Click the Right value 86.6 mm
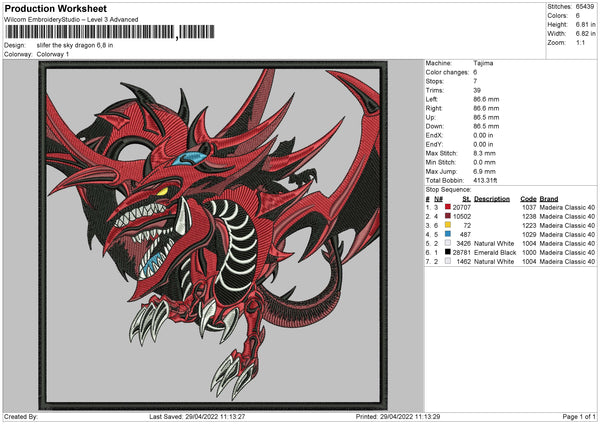This screenshot has height=424, width=600. (486, 109)
